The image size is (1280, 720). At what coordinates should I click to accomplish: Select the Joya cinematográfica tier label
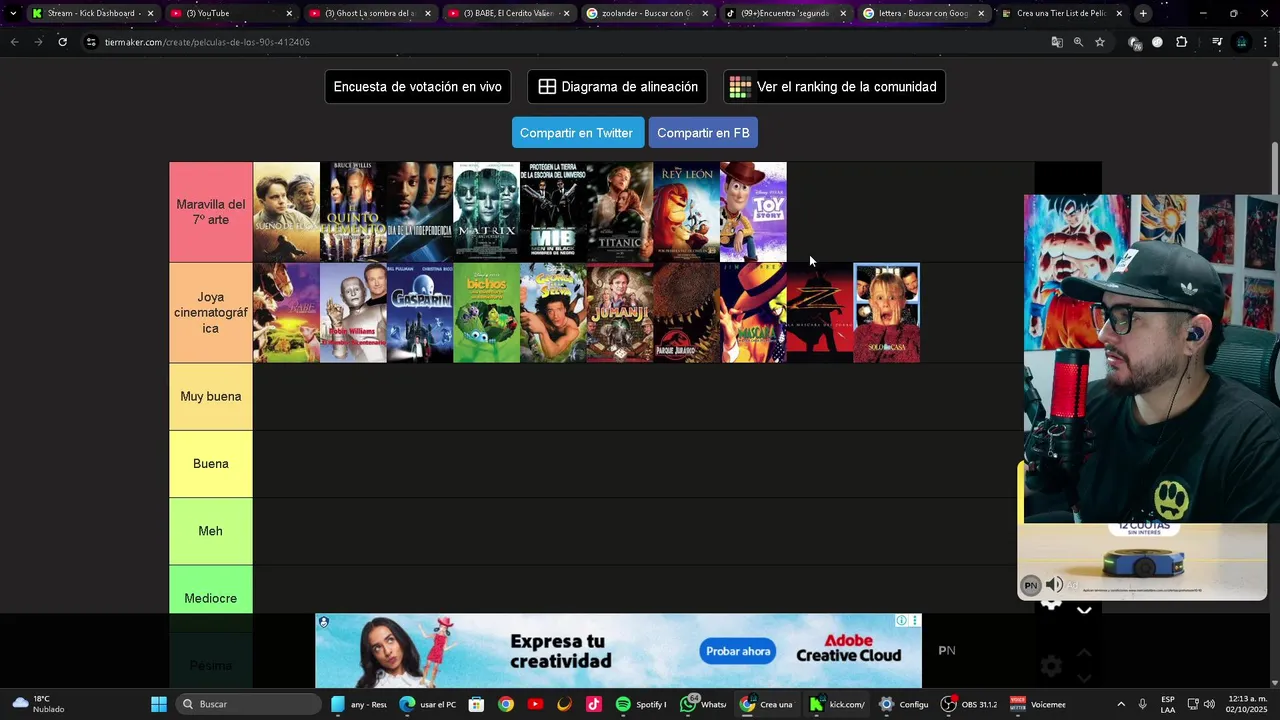(211, 313)
